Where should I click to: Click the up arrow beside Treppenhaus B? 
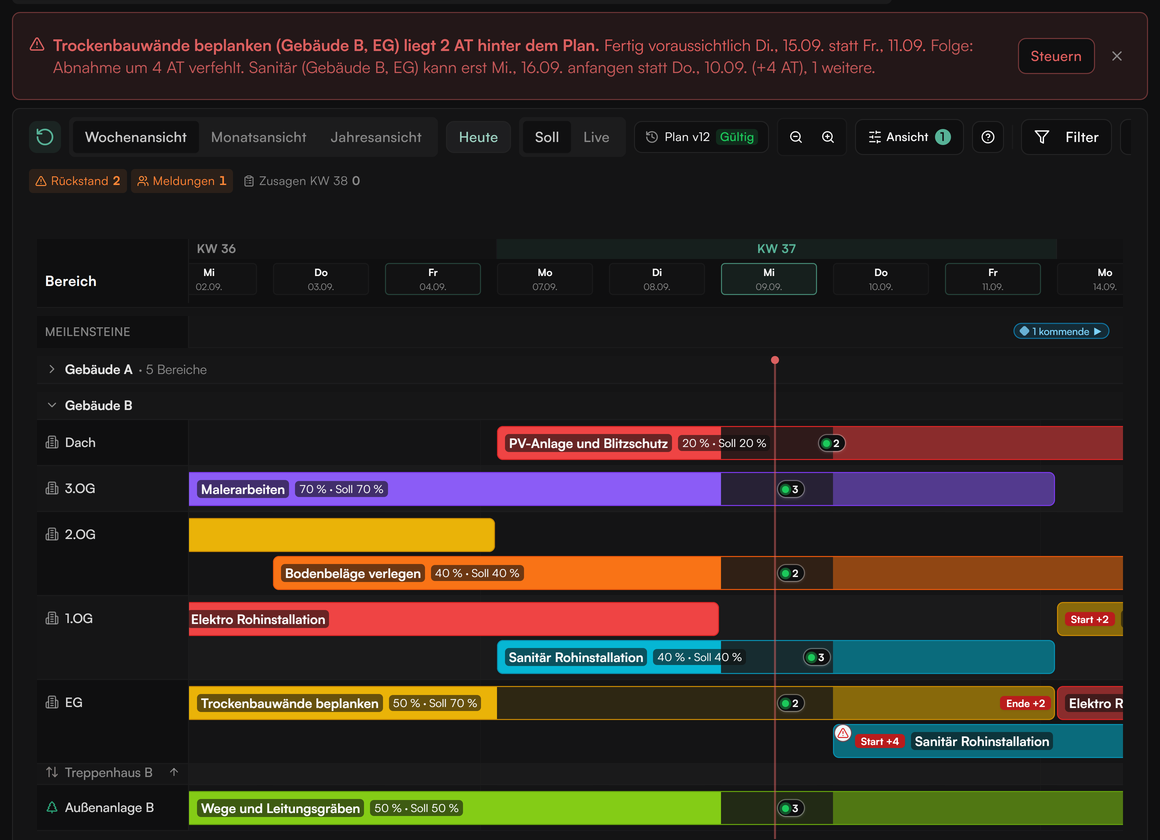pos(174,772)
